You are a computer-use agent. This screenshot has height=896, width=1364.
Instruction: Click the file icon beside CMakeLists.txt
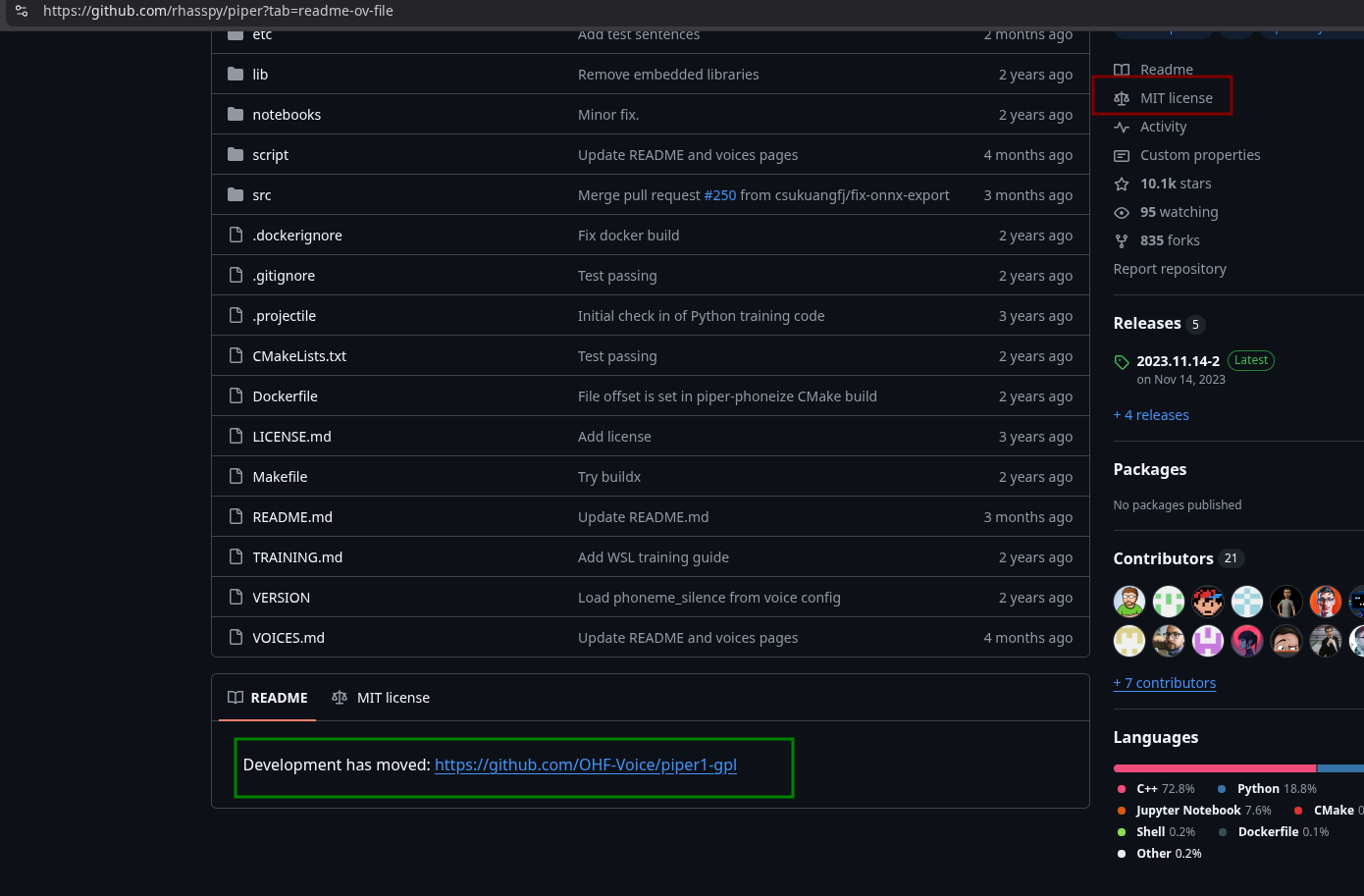[236, 356]
